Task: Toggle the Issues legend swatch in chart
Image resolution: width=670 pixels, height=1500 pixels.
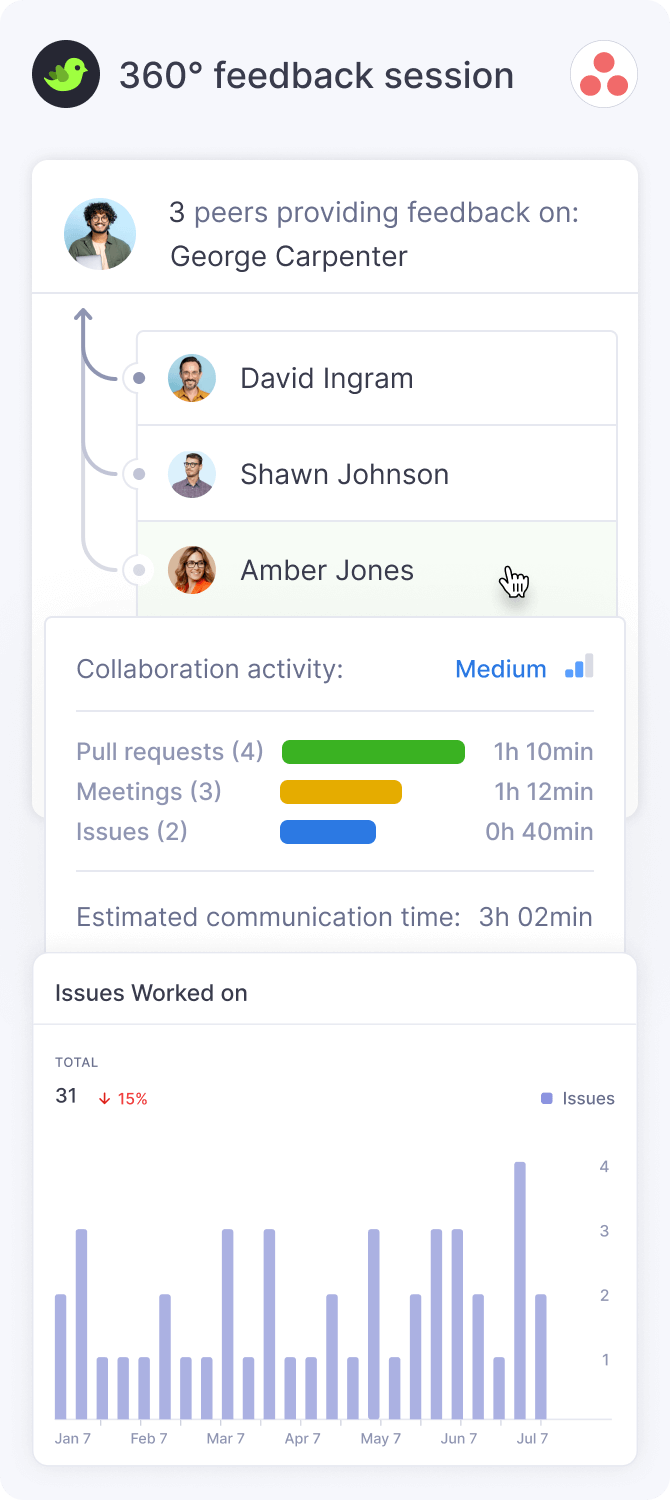Action: tap(547, 1098)
